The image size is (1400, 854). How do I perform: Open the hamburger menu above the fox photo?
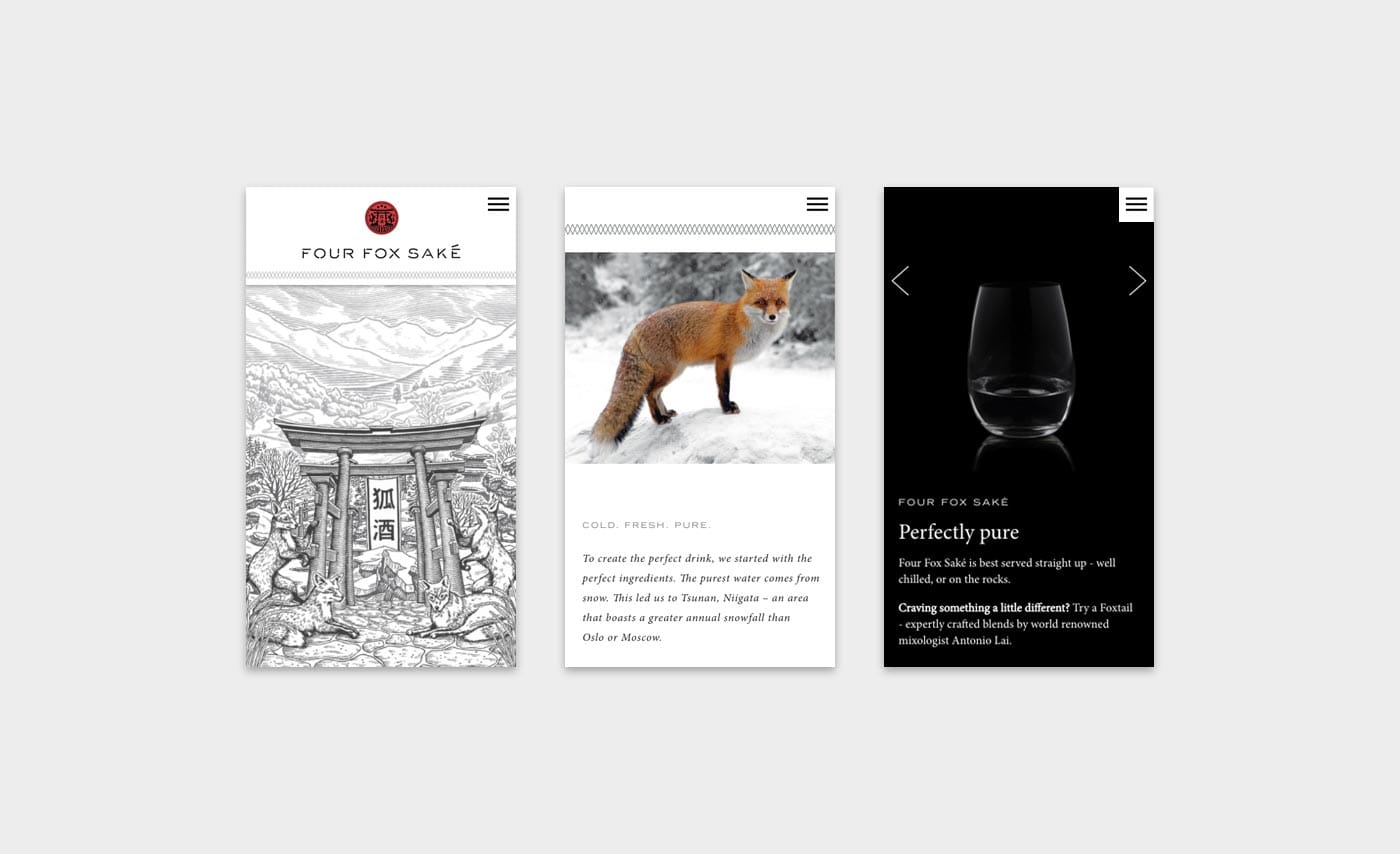tap(817, 204)
